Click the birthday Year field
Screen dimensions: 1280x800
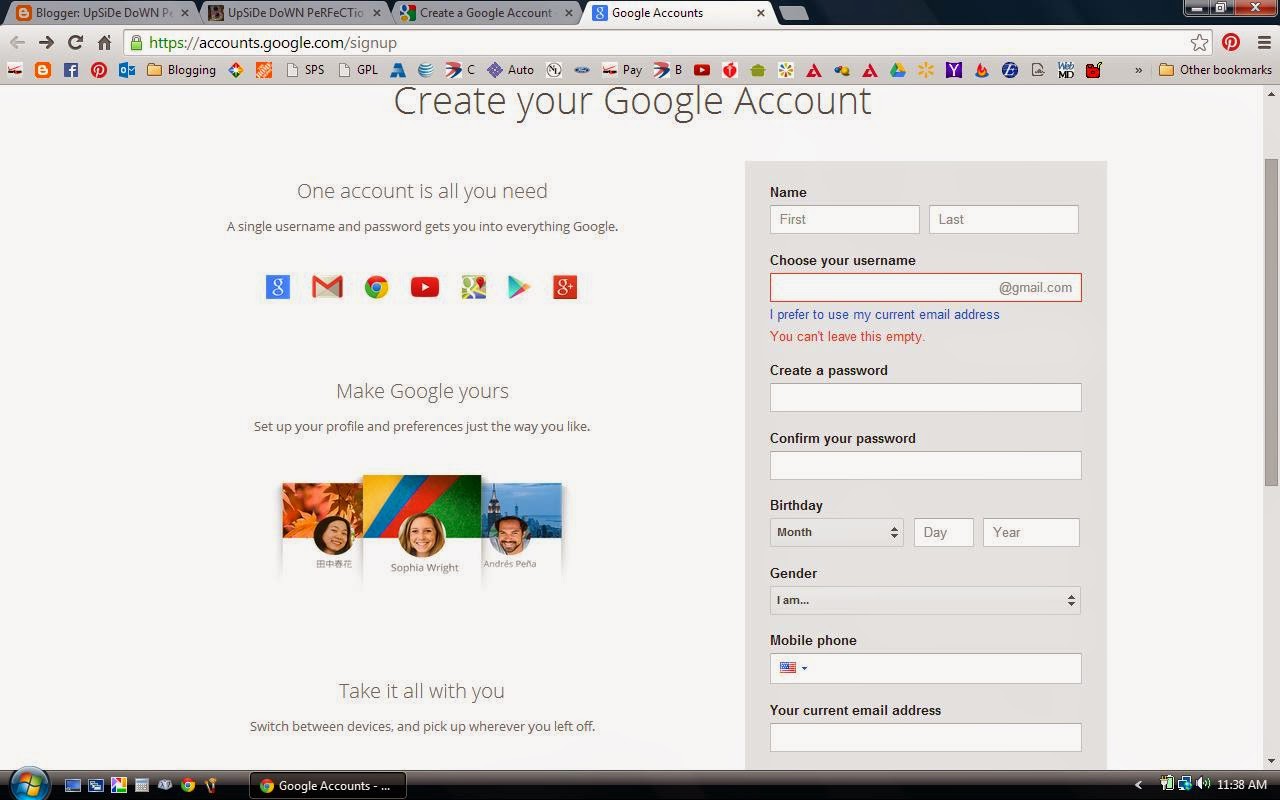click(1031, 532)
